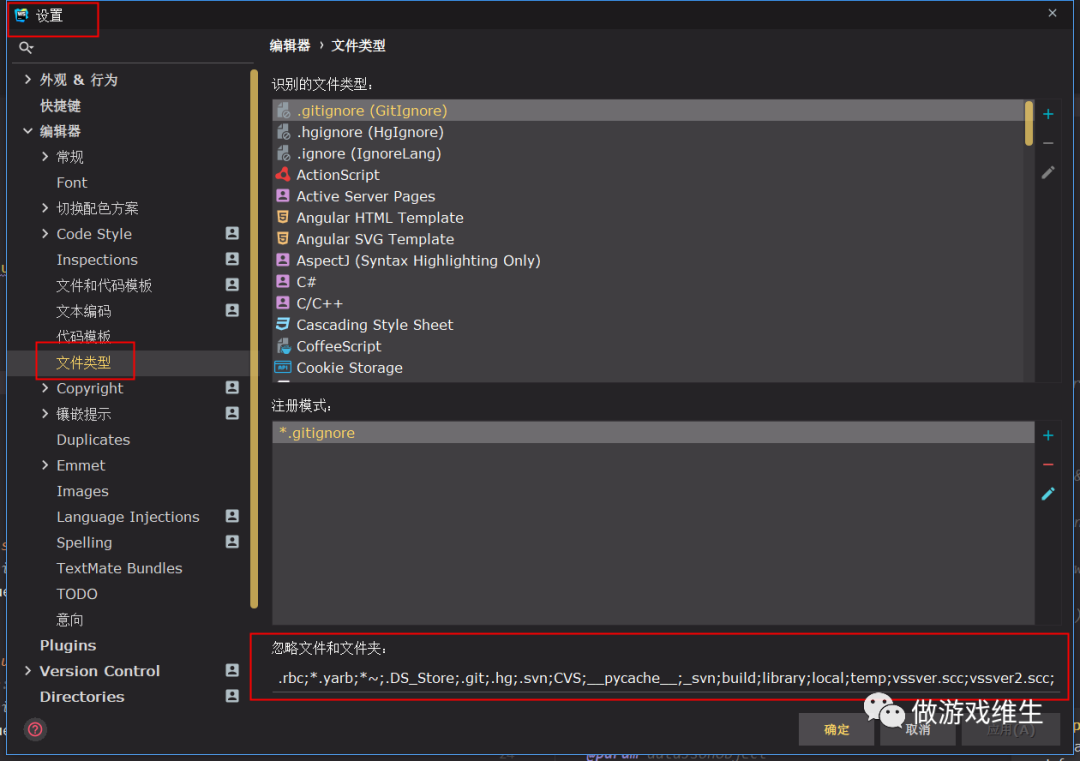Click the Language Injections project-level icon
1080x761 pixels.
point(232,516)
